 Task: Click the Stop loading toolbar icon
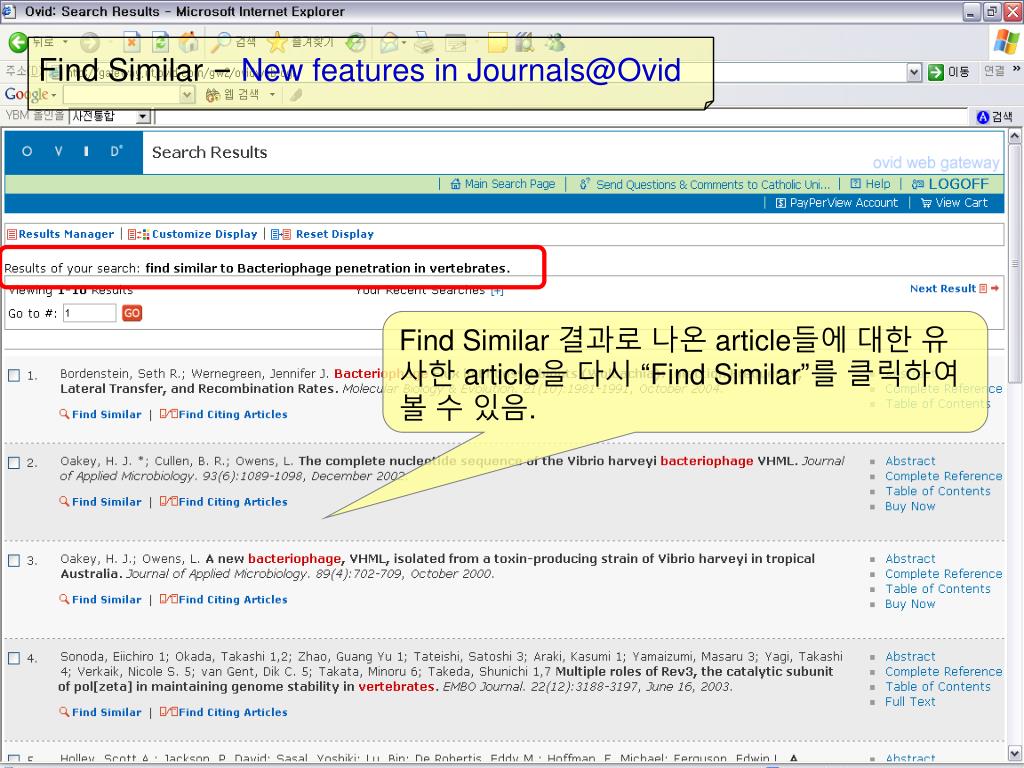click(132, 43)
